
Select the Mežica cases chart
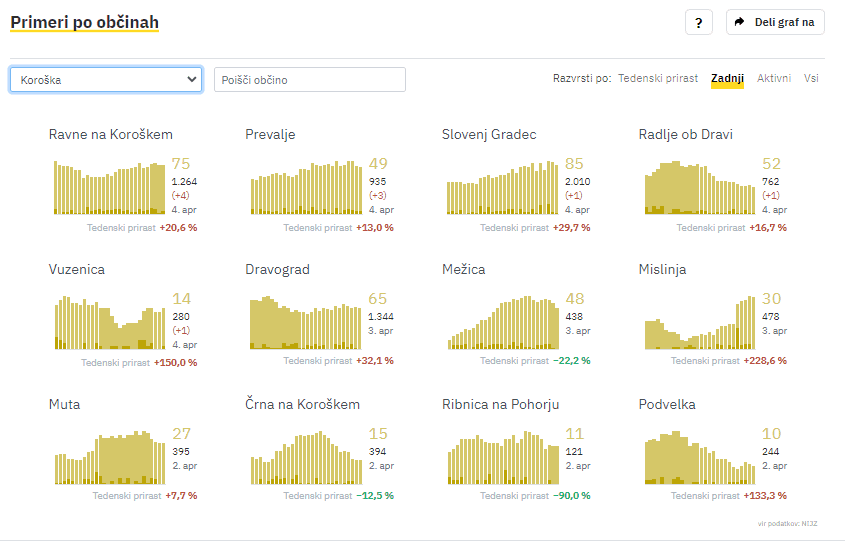(502, 322)
